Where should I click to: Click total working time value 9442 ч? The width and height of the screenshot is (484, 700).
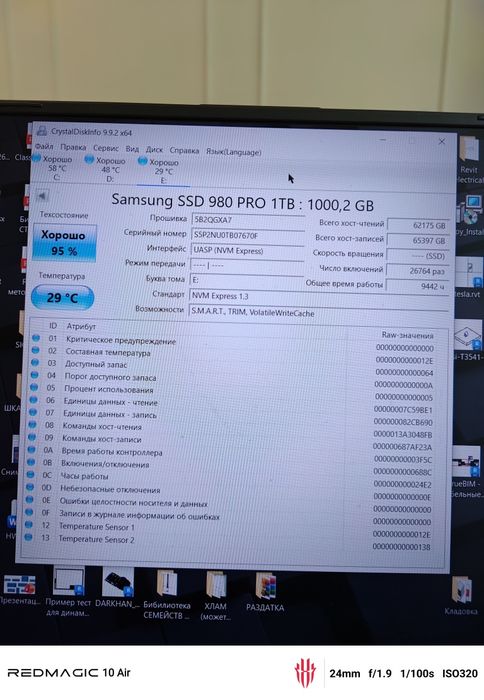(417, 286)
